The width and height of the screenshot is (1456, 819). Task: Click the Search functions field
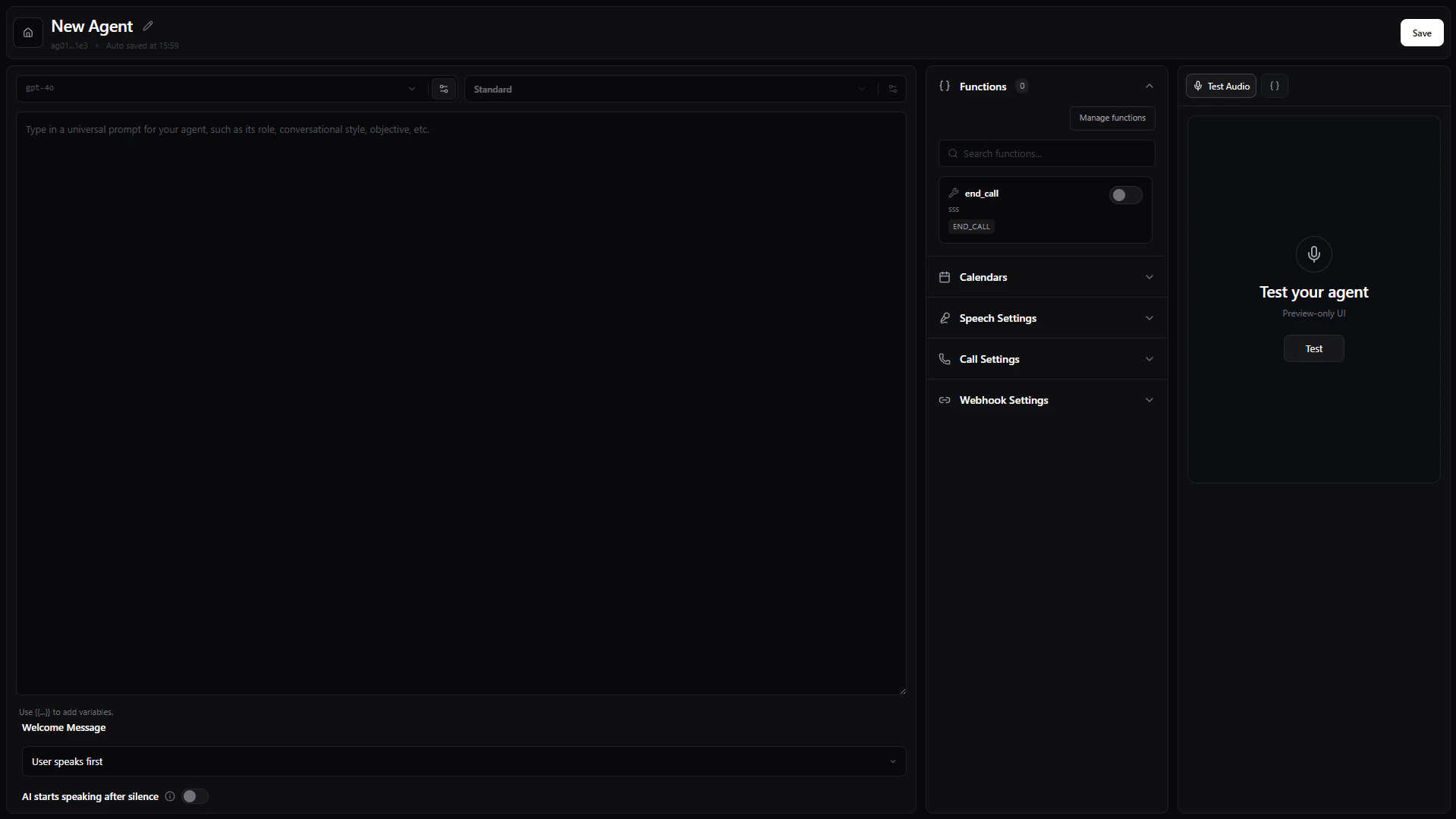pos(1046,153)
